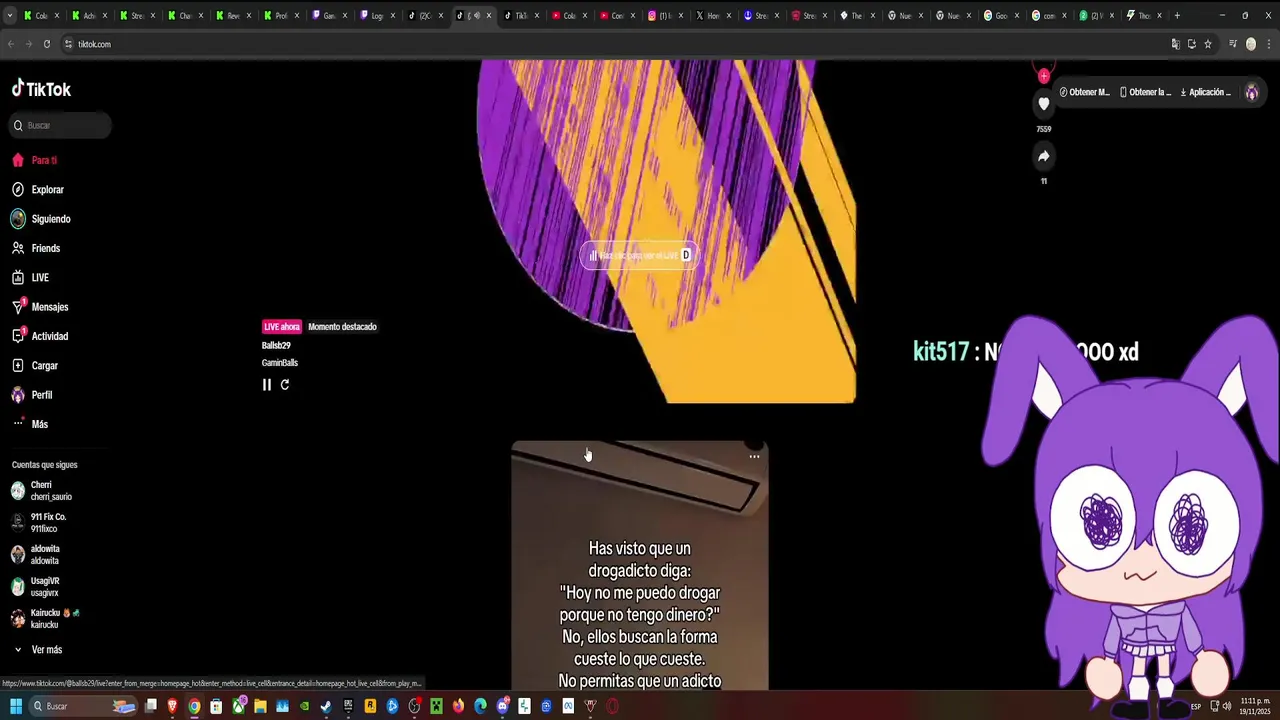
Task: Click the Momento destacado label
Action: point(342,327)
